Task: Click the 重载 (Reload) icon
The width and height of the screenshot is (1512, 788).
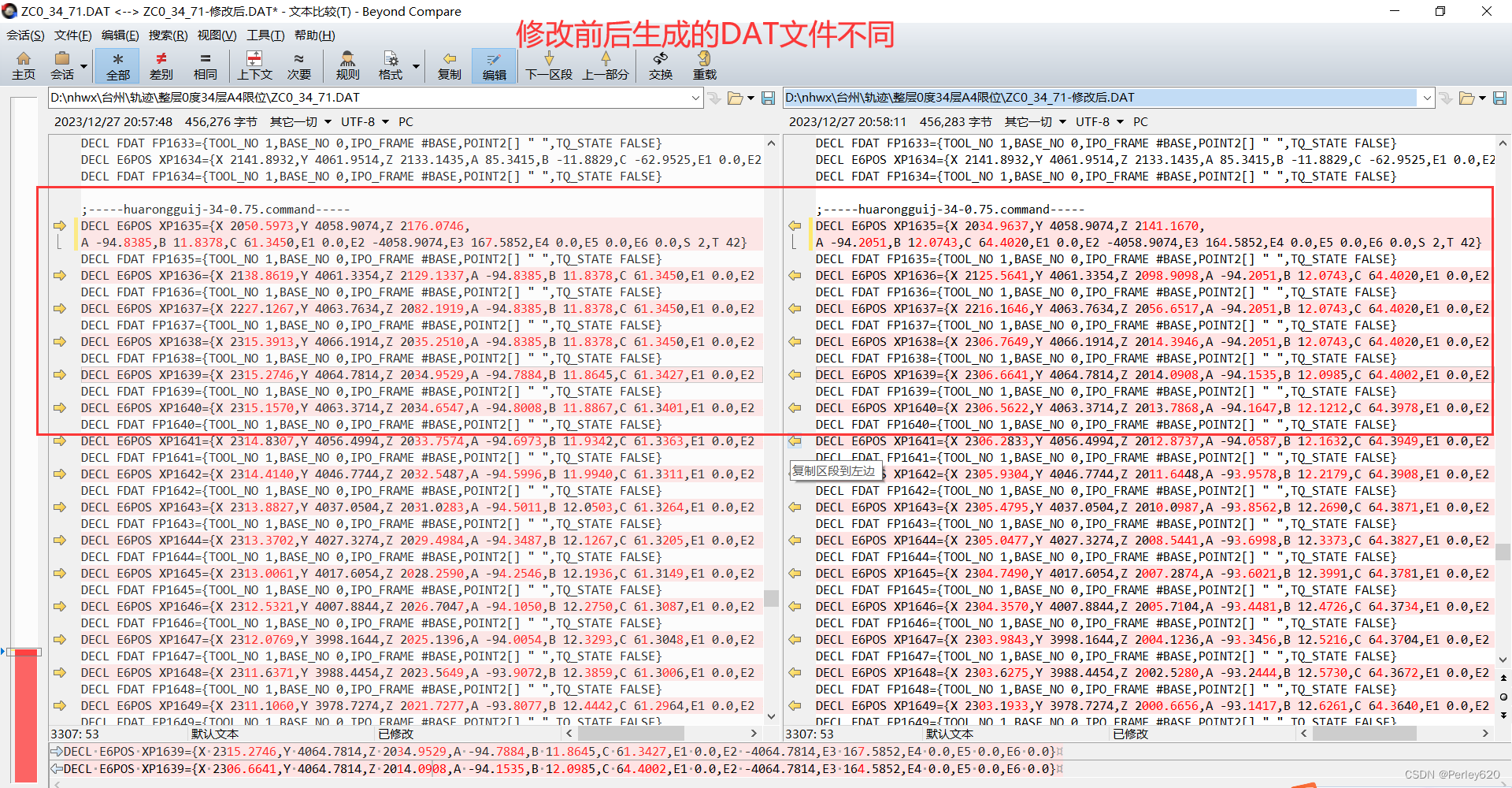Action: tap(705, 65)
